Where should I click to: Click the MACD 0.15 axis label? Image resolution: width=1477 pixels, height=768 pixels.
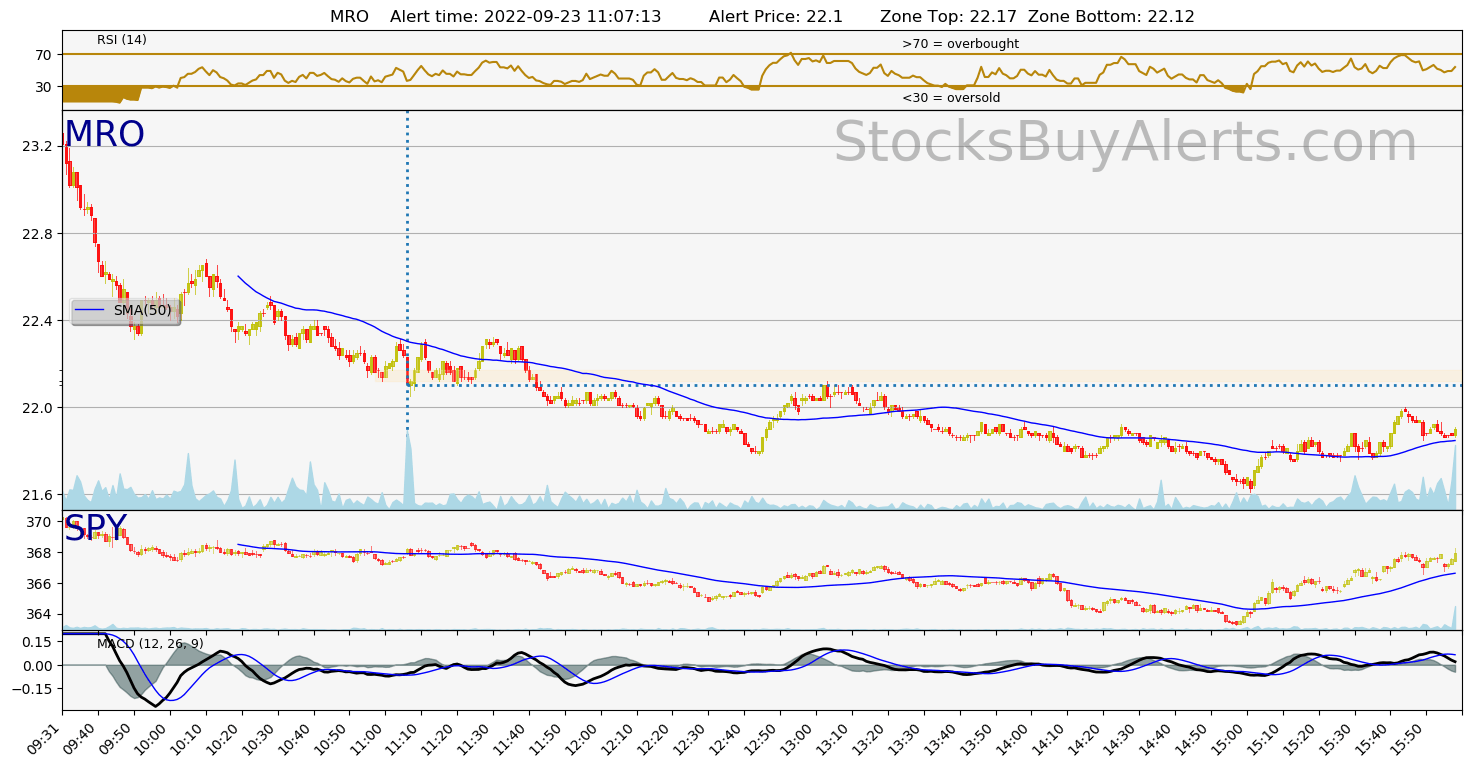[x=39, y=642]
